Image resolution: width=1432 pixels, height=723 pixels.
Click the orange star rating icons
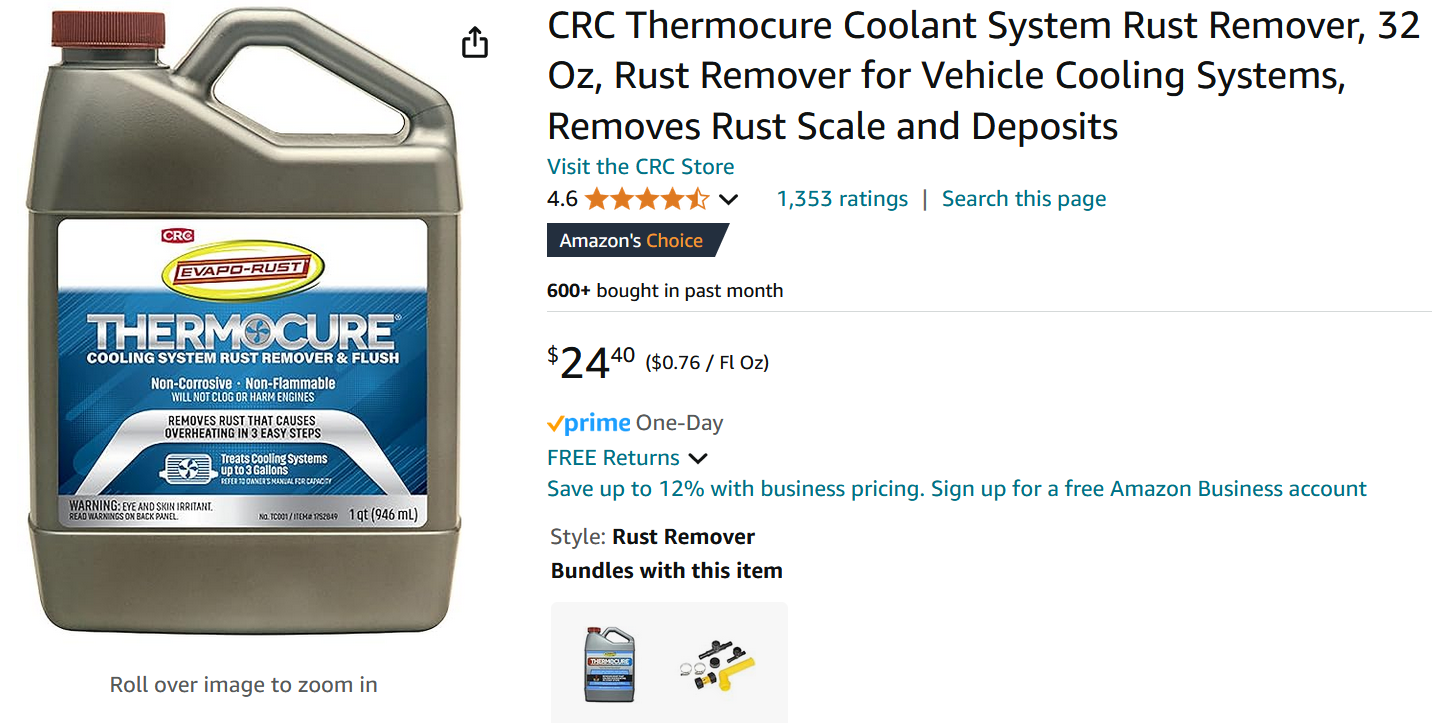click(646, 199)
